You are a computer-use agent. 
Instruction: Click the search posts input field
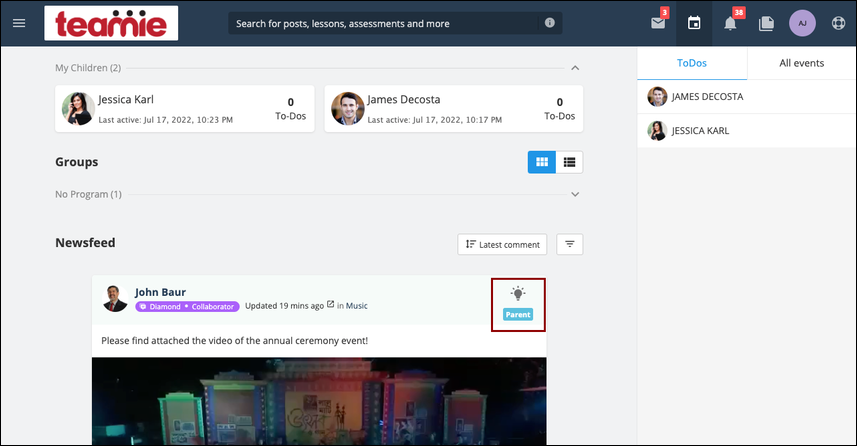pyautogui.click(x=384, y=24)
